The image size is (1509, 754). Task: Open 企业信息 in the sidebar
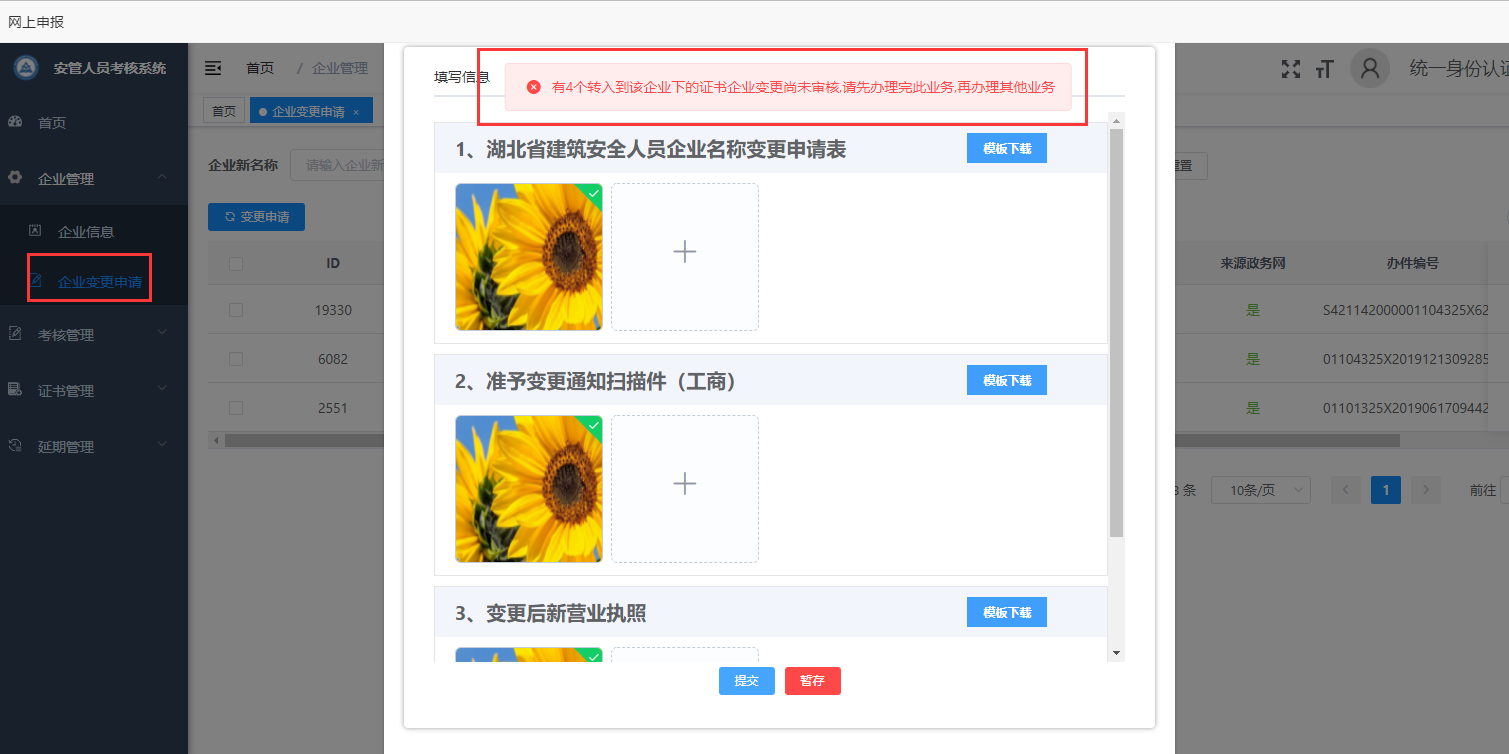coord(86,231)
